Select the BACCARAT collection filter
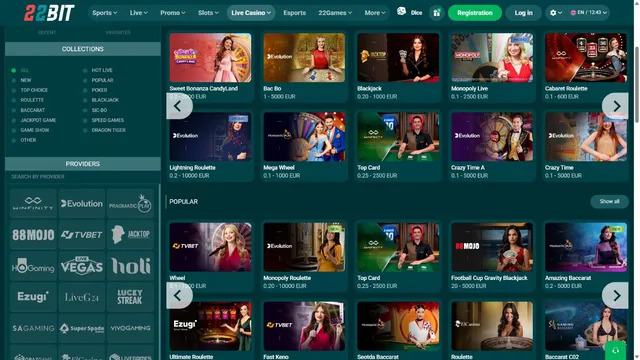The width and height of the screenshot is (640, 360). pos(28,110)
